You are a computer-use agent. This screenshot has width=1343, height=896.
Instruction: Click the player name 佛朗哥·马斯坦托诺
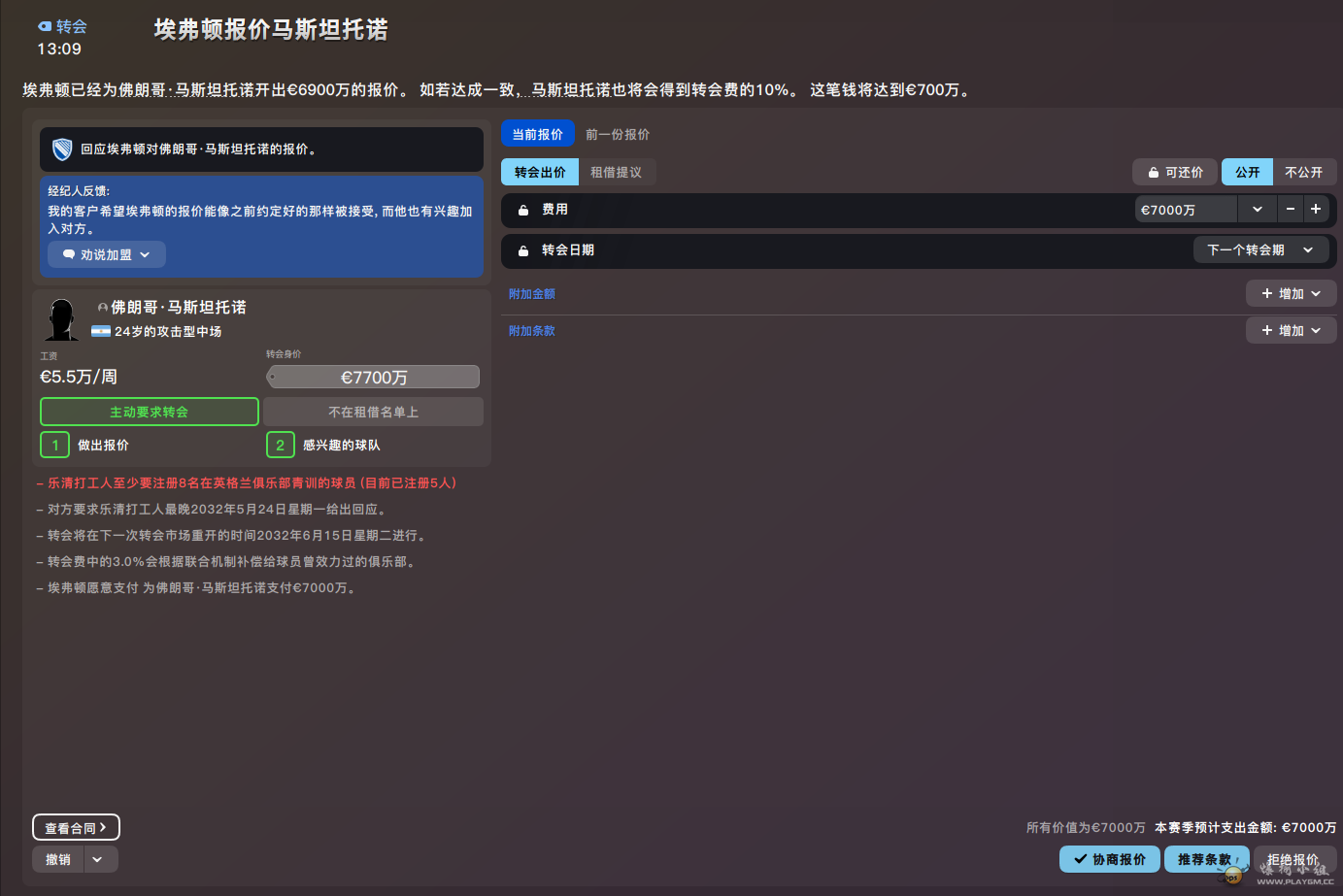pyautogui.click(x=179, y=307)
